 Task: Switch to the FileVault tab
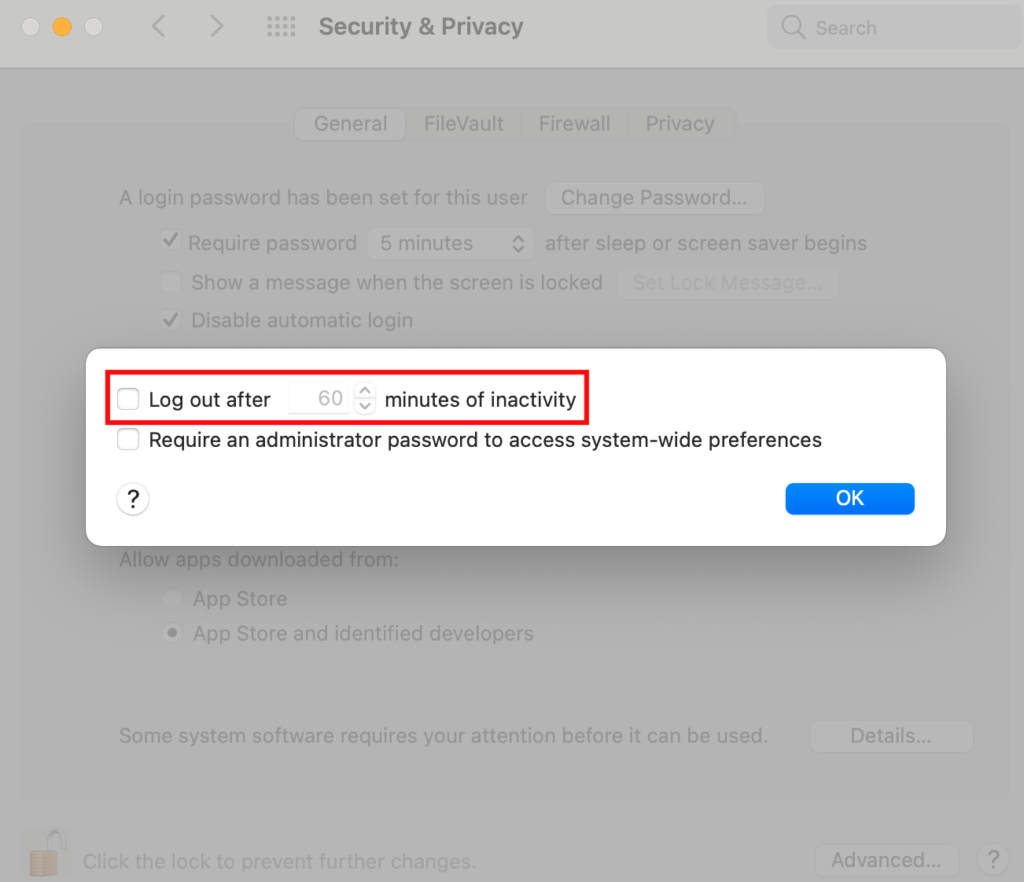pos(463,124)
